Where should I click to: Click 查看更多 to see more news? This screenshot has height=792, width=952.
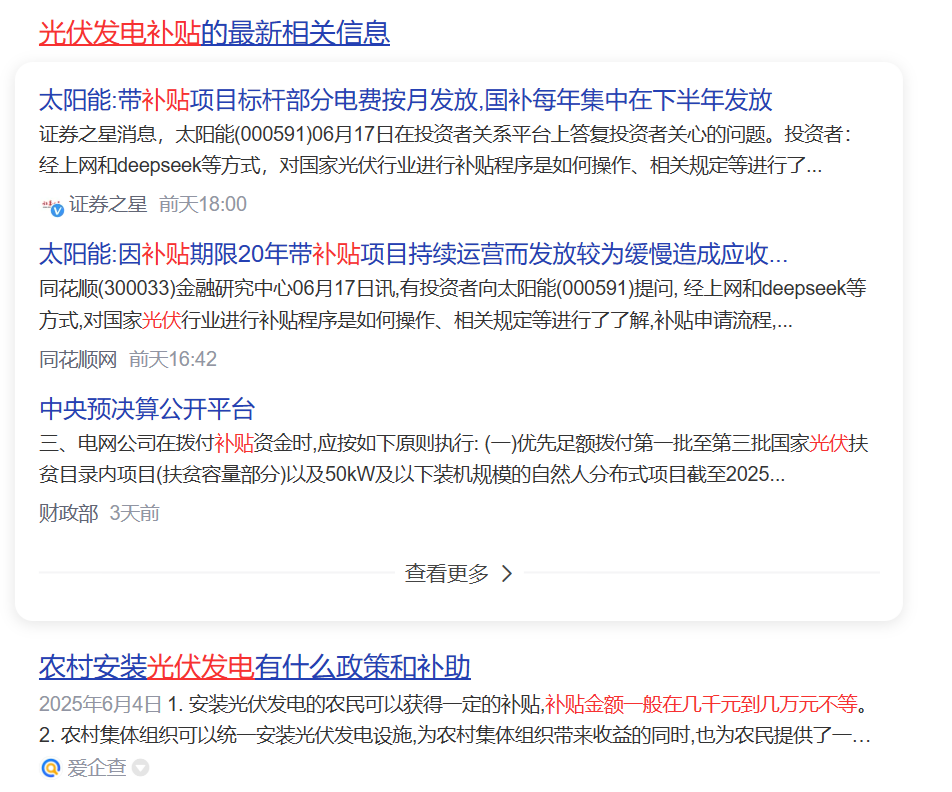coord(447,573)
